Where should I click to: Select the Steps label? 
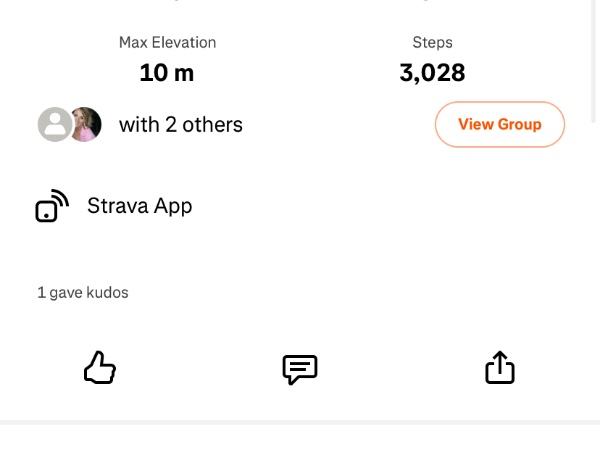pos(432,42)
